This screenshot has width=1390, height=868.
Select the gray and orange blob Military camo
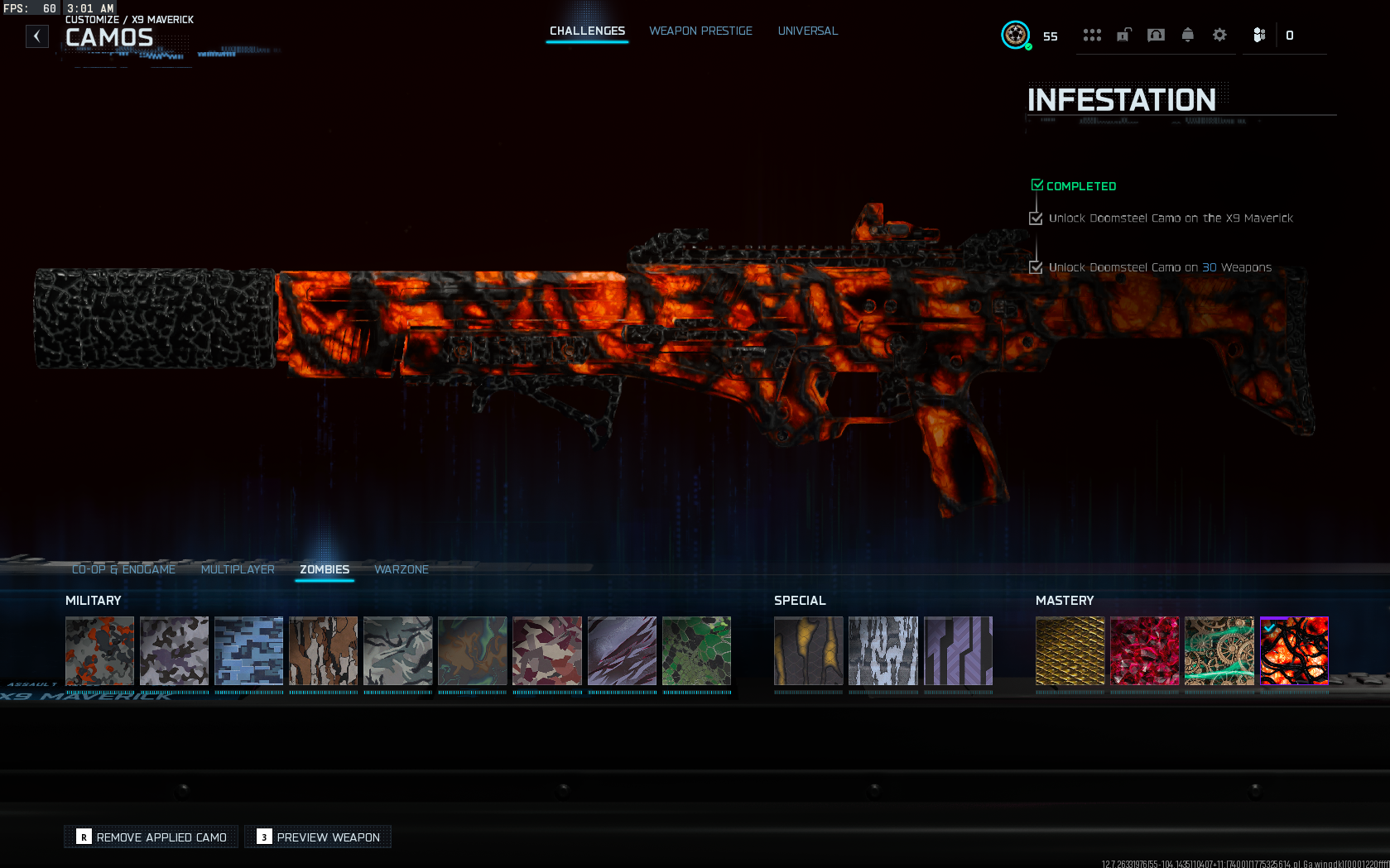pyautogui.click(x=99, y=650)
